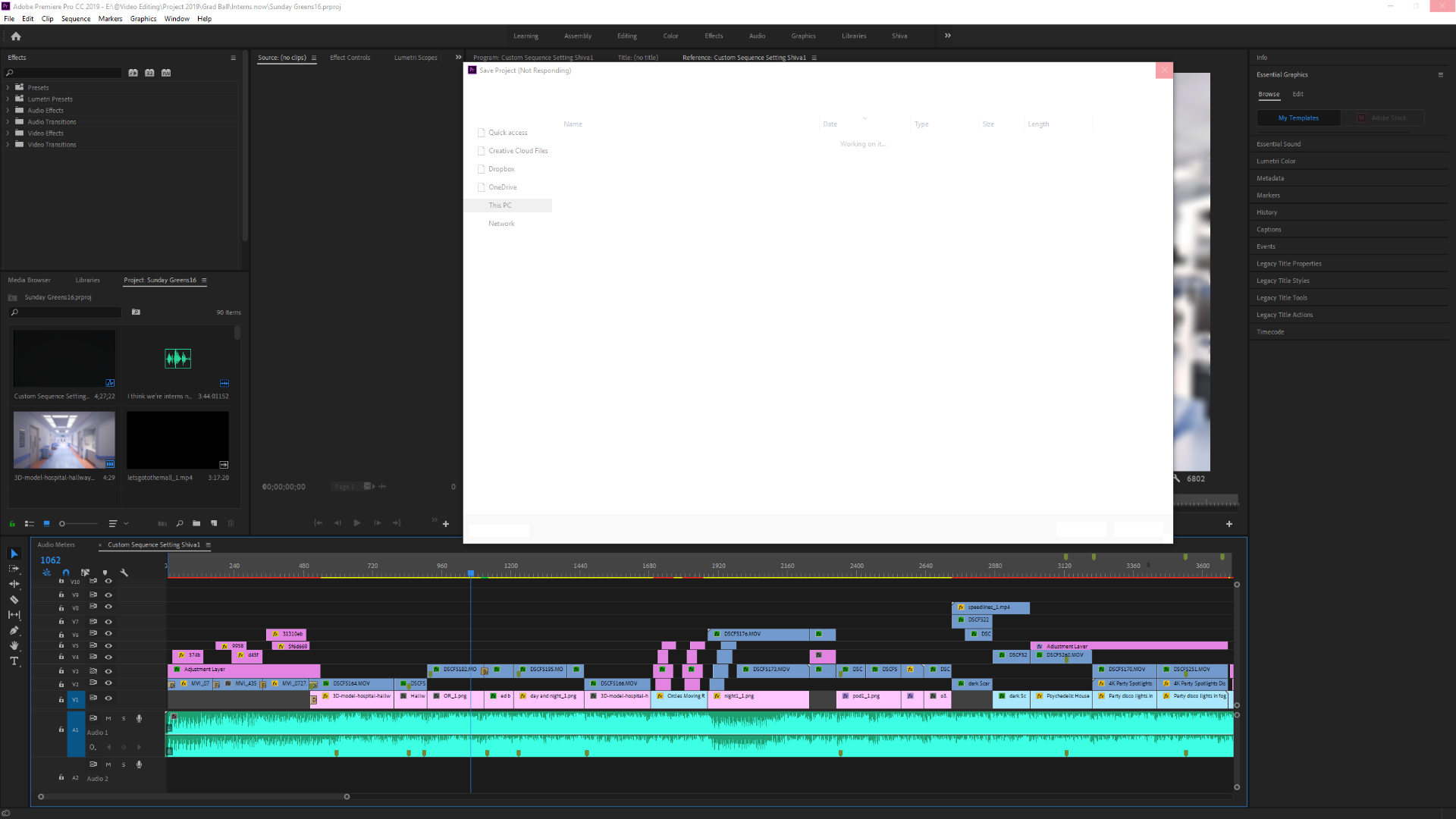The height and width of the screenshot is (819, 1456).
Task: Select the Hand tool in toolbar
Action: tap(14, 645)
